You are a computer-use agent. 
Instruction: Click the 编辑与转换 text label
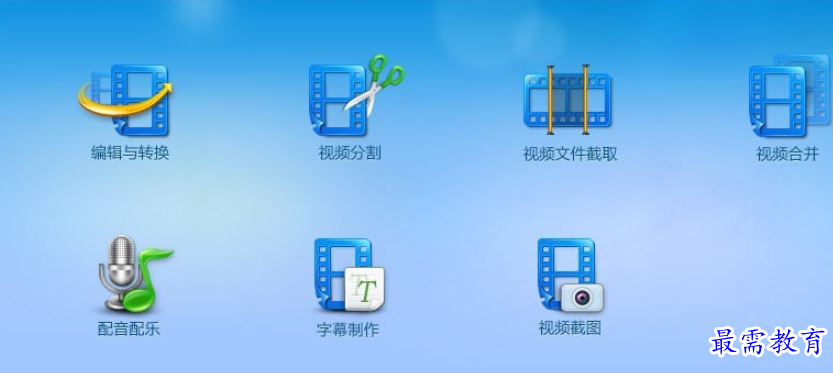click(x=130, y=154)
